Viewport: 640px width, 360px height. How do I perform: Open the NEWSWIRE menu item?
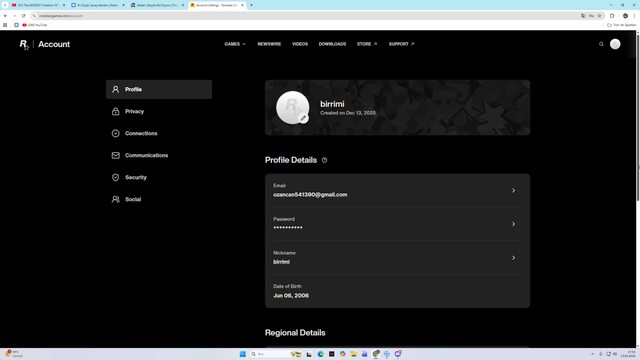click(269, 44)
